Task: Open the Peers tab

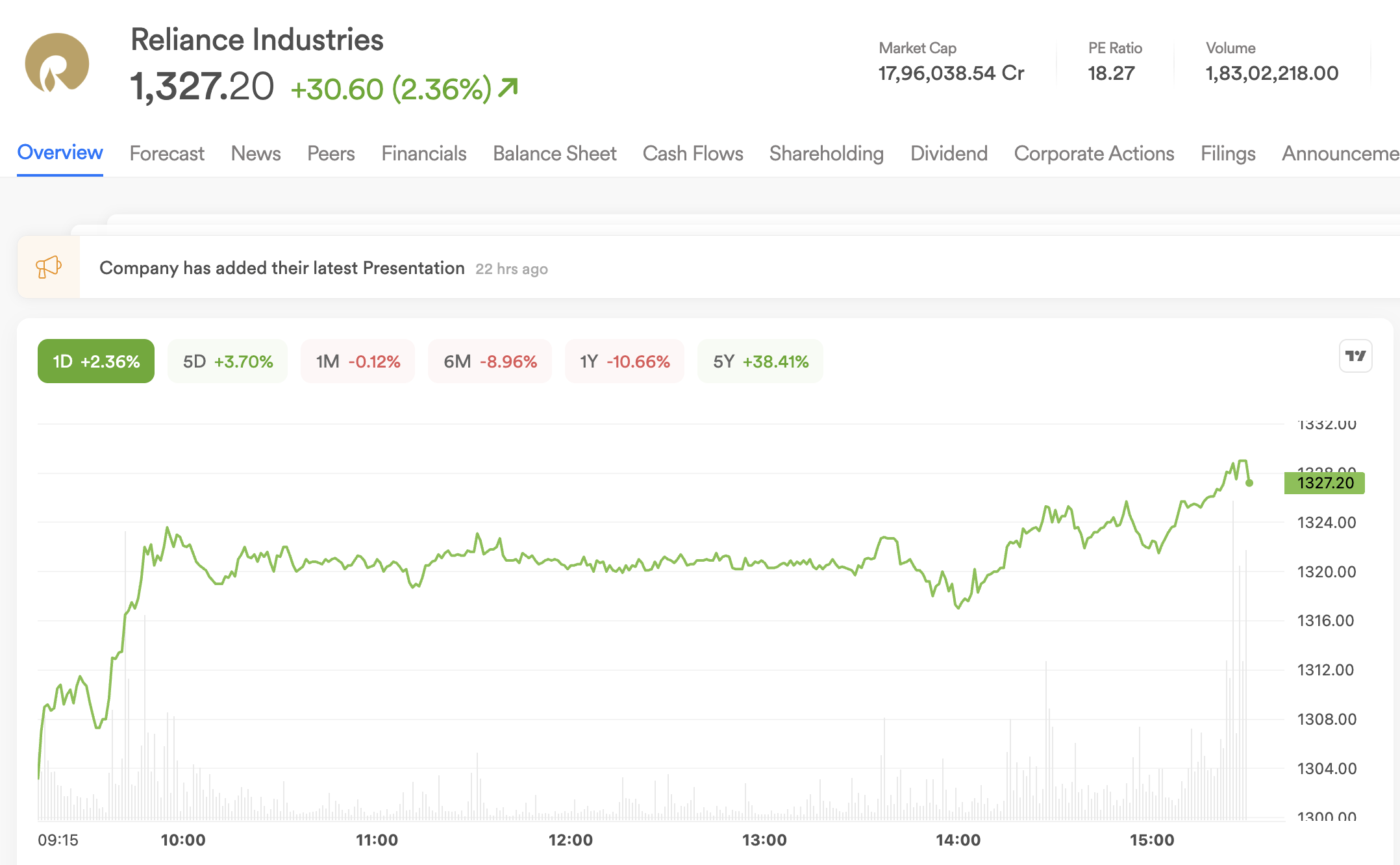Action: tap(331, 153)
